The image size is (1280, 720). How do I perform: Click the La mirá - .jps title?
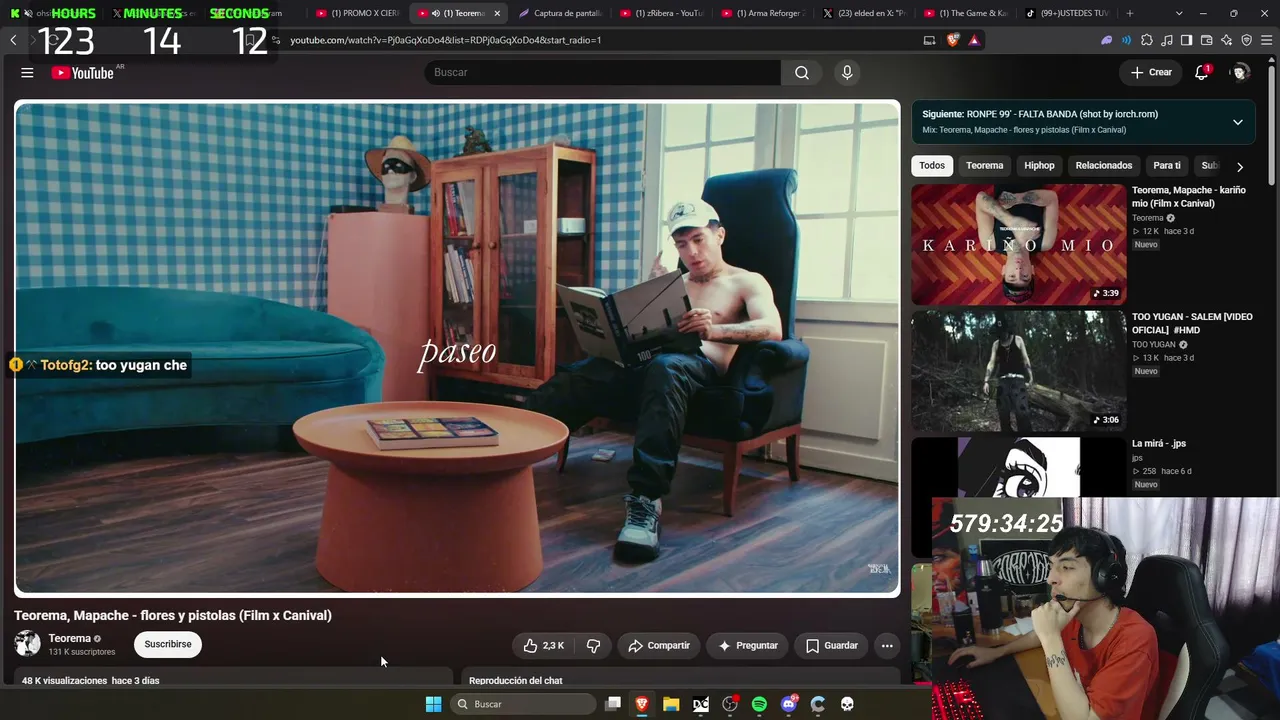click(x=1159, y=443)
